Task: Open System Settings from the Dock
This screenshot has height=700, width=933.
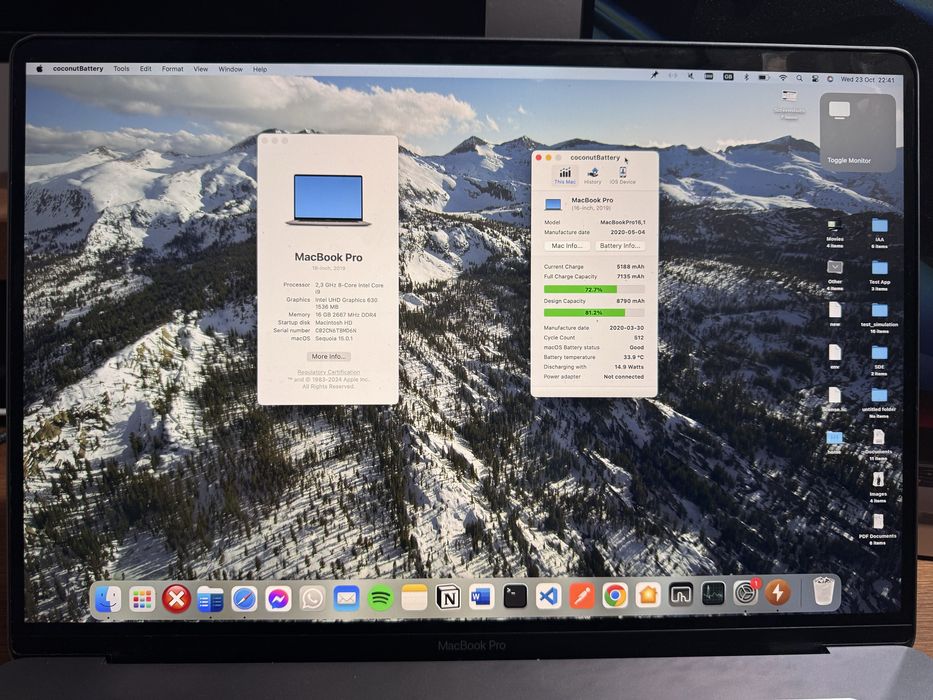Action: [x=745, y=593]
